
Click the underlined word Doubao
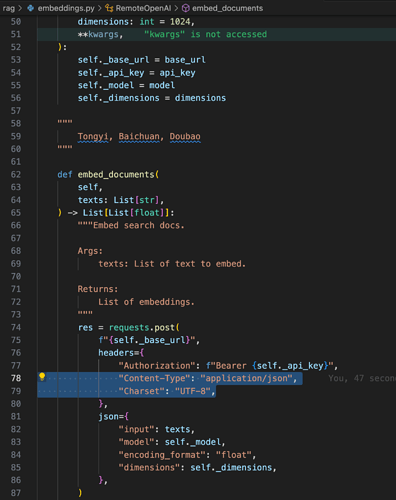point(185,137)
